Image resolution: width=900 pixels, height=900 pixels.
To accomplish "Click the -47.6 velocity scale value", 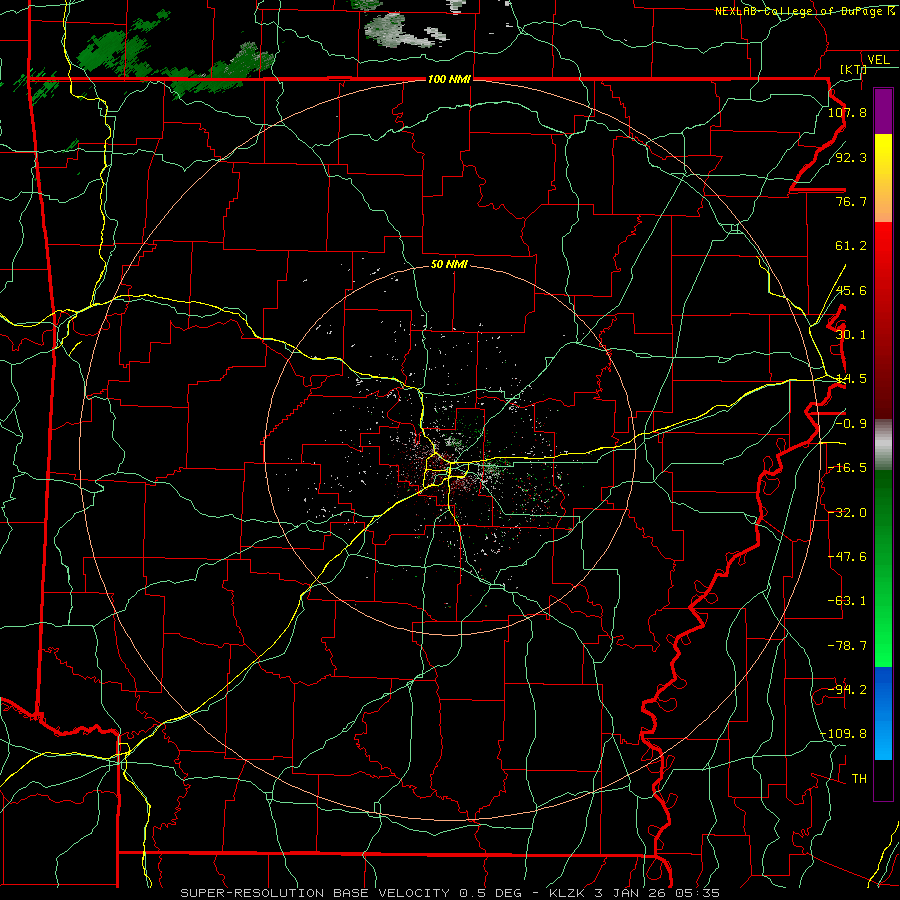I will [847, 557].
